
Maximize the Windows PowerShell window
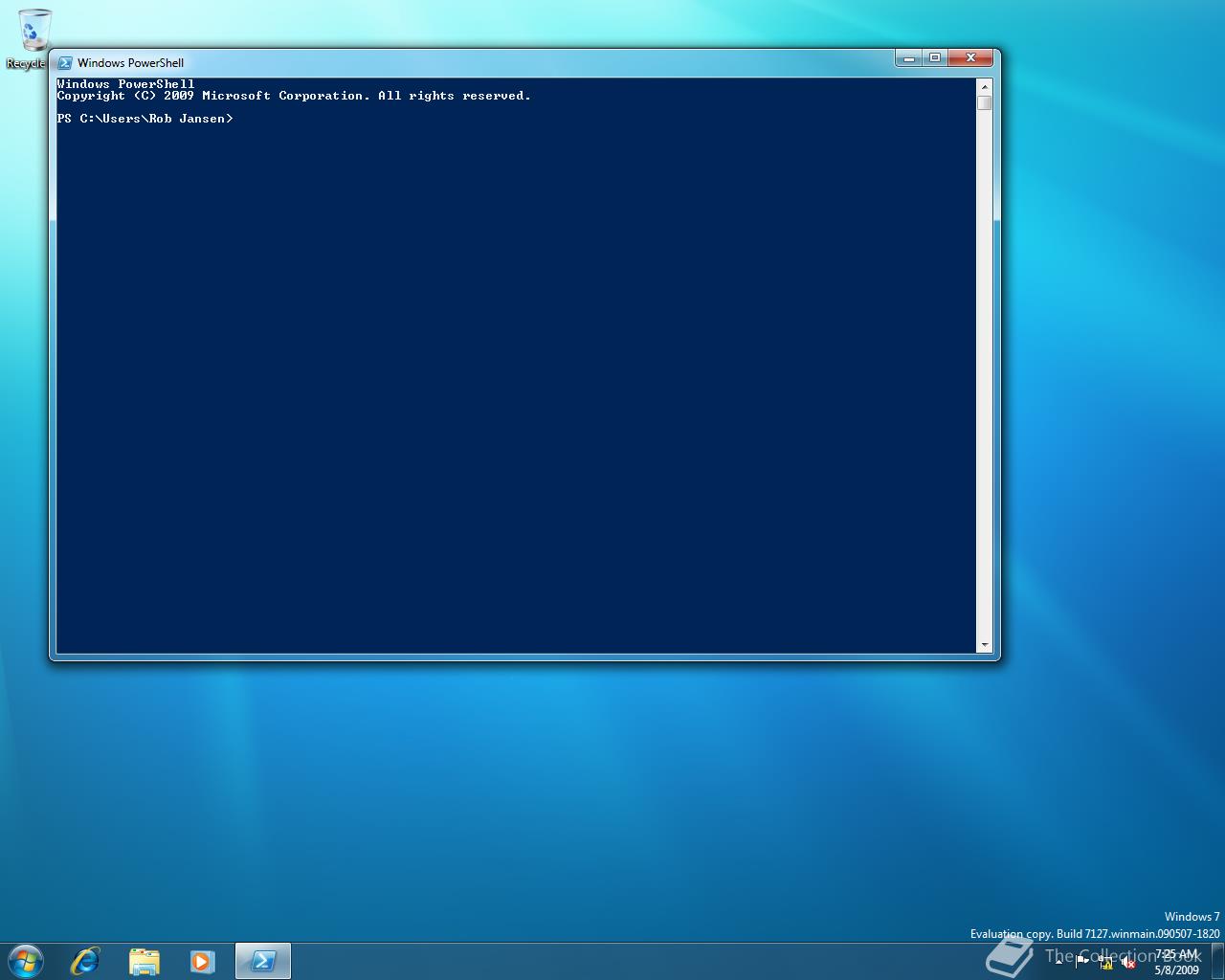(x=935, y=58)
